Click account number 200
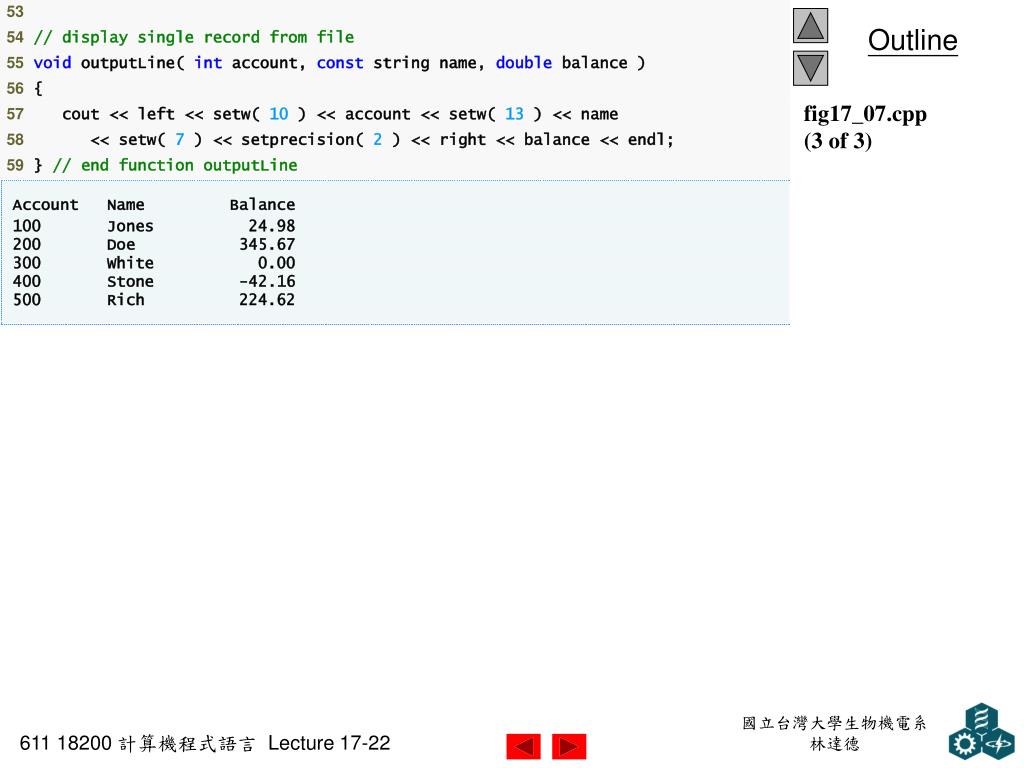Viewport: 1024px width, 768px height. [x=27, y=244]
